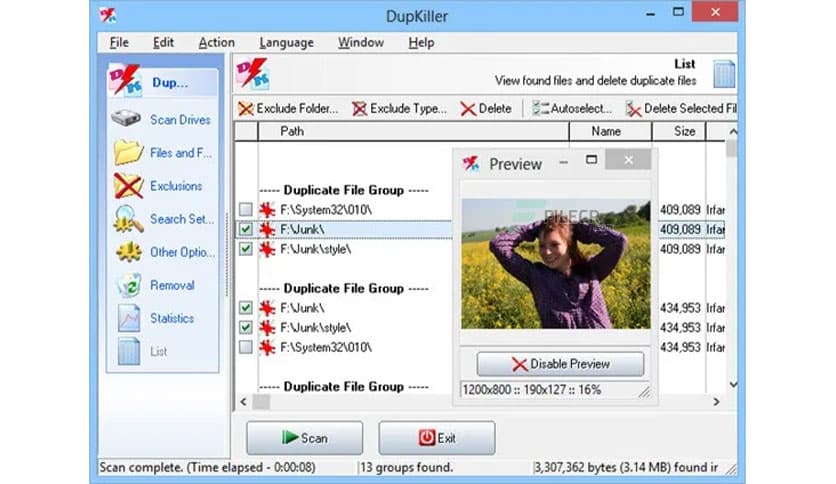836x484 pixels.
Task: Open the Action menu
Action: (x=216, y=42)
